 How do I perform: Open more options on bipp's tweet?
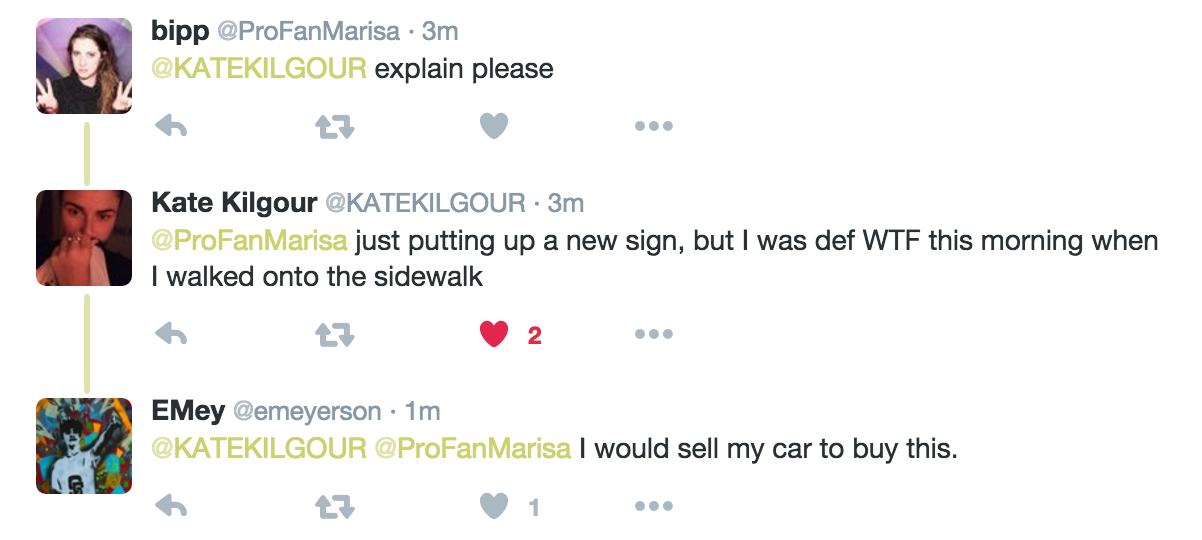point(654,127)
